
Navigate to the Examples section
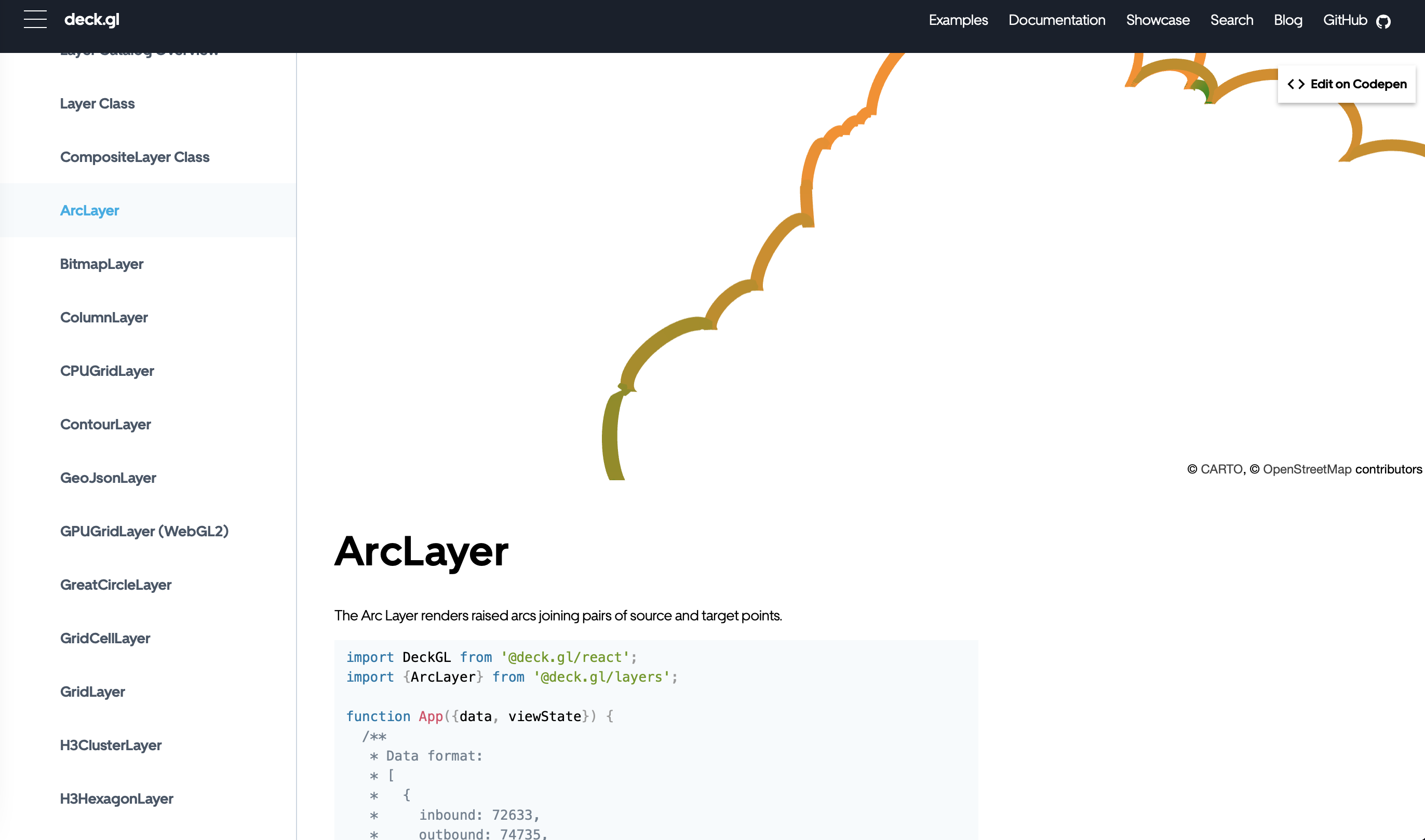958,20
